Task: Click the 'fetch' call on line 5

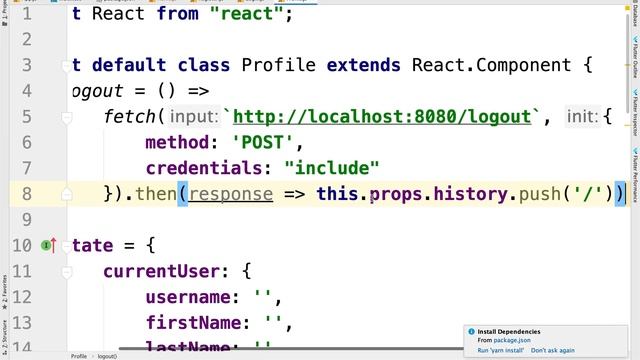Action: [129, 117]
